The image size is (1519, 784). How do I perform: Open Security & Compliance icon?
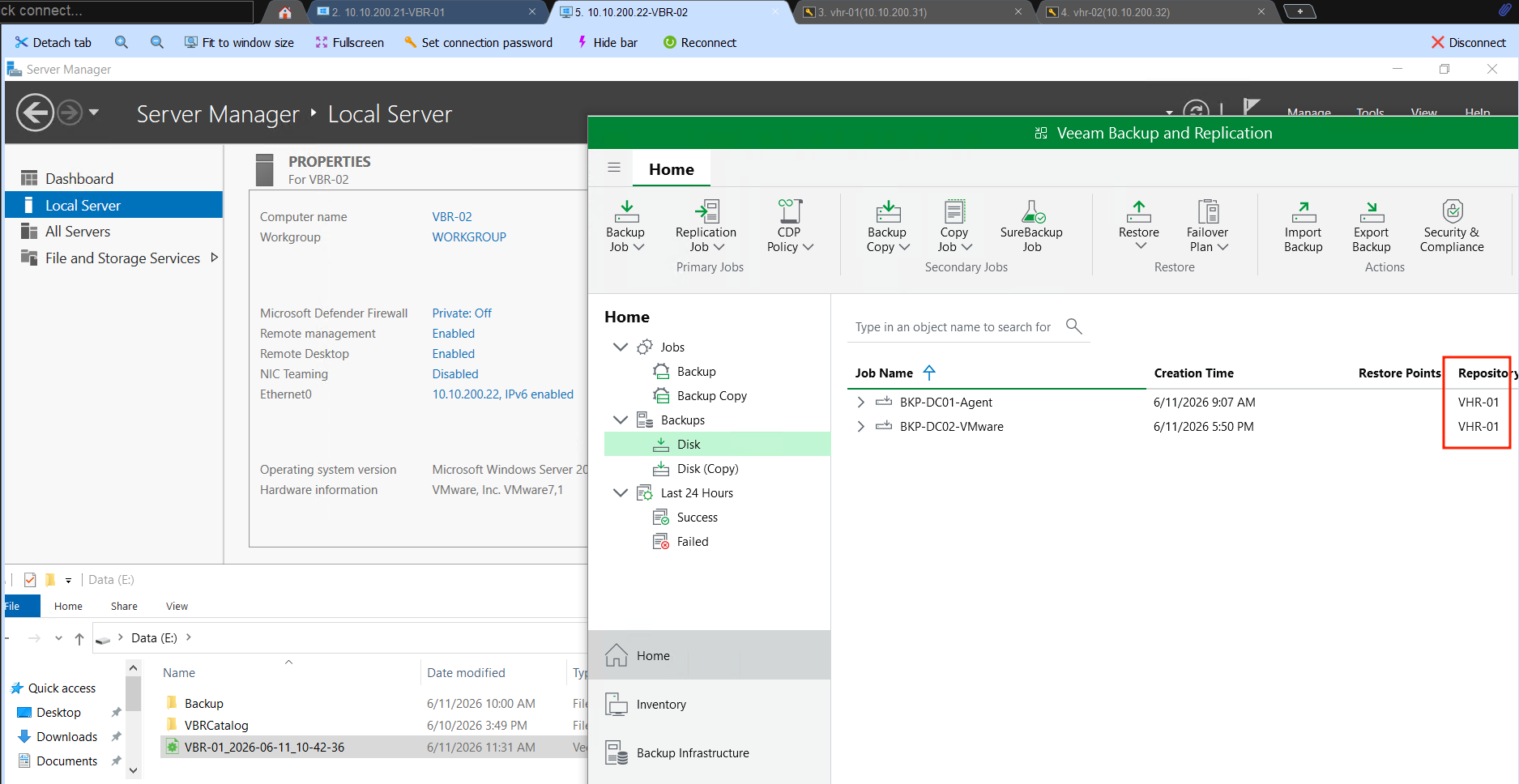pos(1453,211)
